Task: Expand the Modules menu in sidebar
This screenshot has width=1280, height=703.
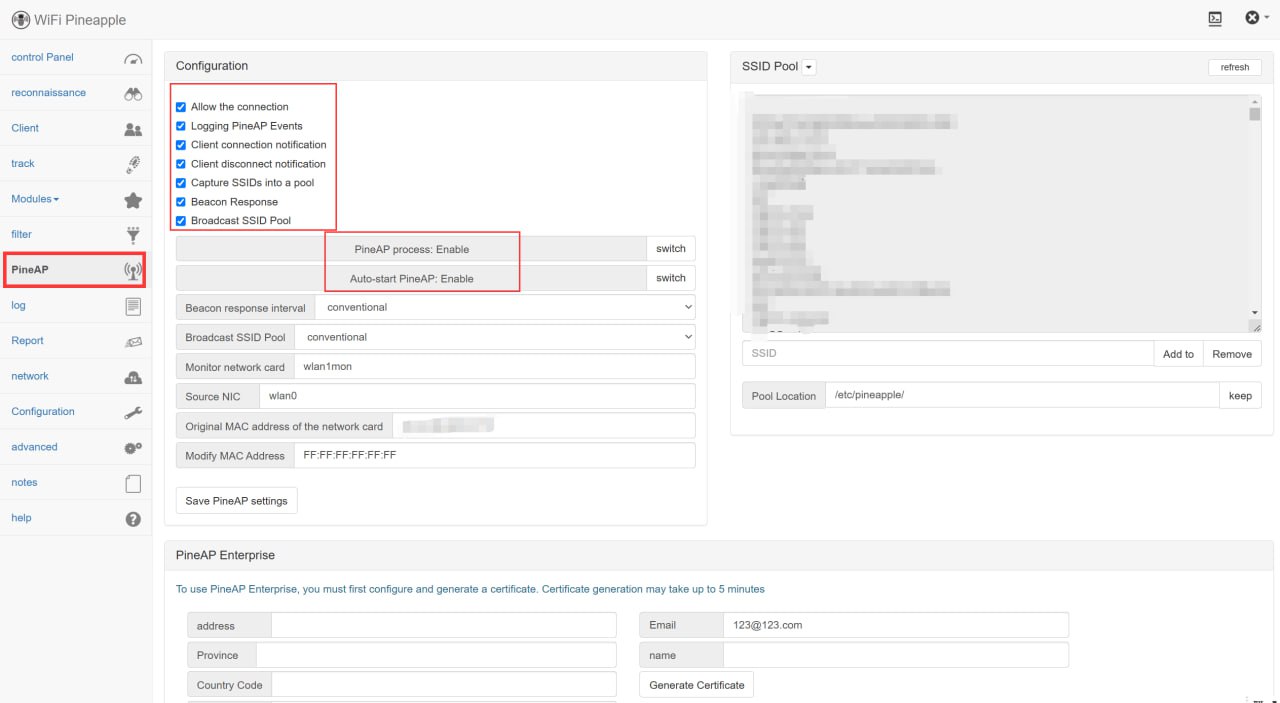Action: pyautogui.click(x=35, y=199)
